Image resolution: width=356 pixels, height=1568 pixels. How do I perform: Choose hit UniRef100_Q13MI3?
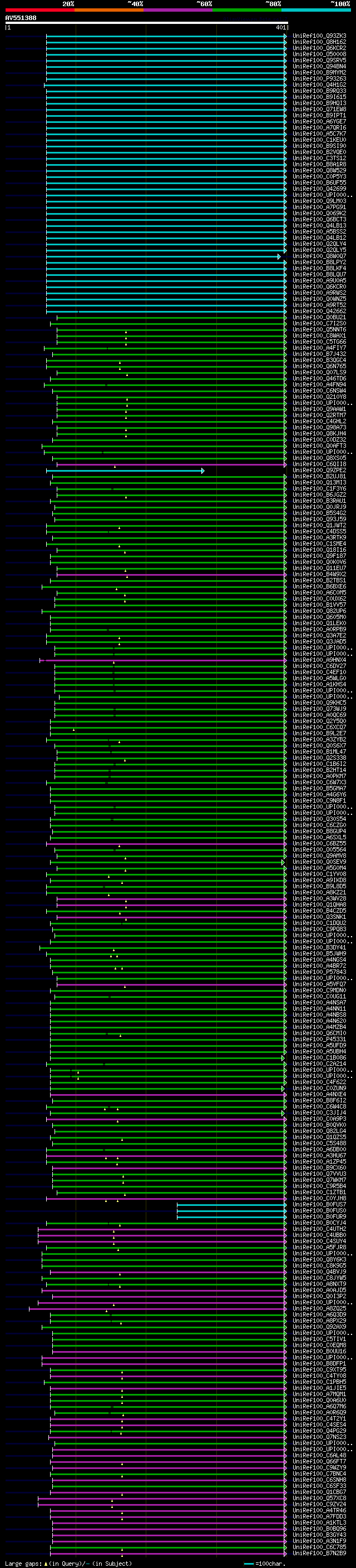click(x=319, y=483)
